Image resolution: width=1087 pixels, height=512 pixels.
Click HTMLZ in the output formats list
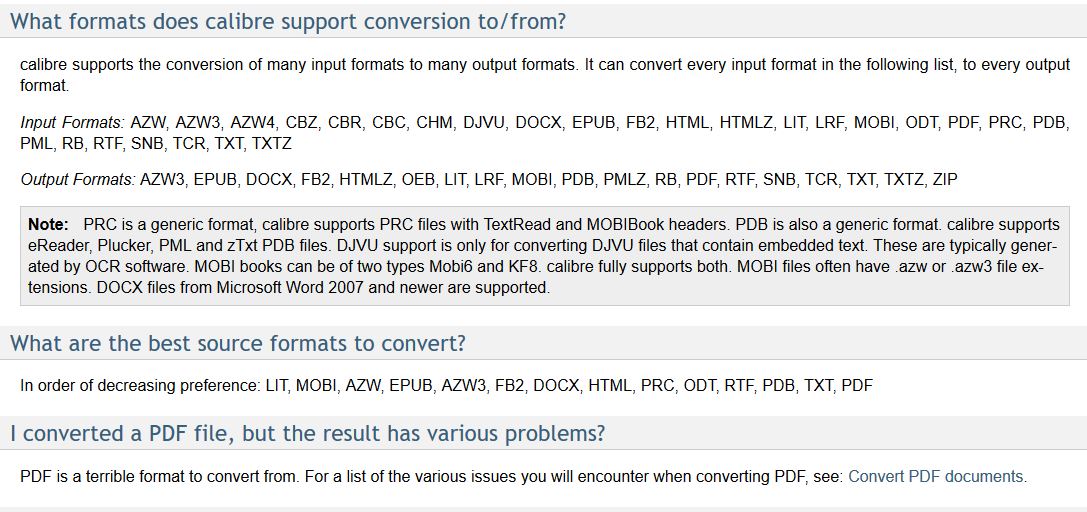coord(365,180)
